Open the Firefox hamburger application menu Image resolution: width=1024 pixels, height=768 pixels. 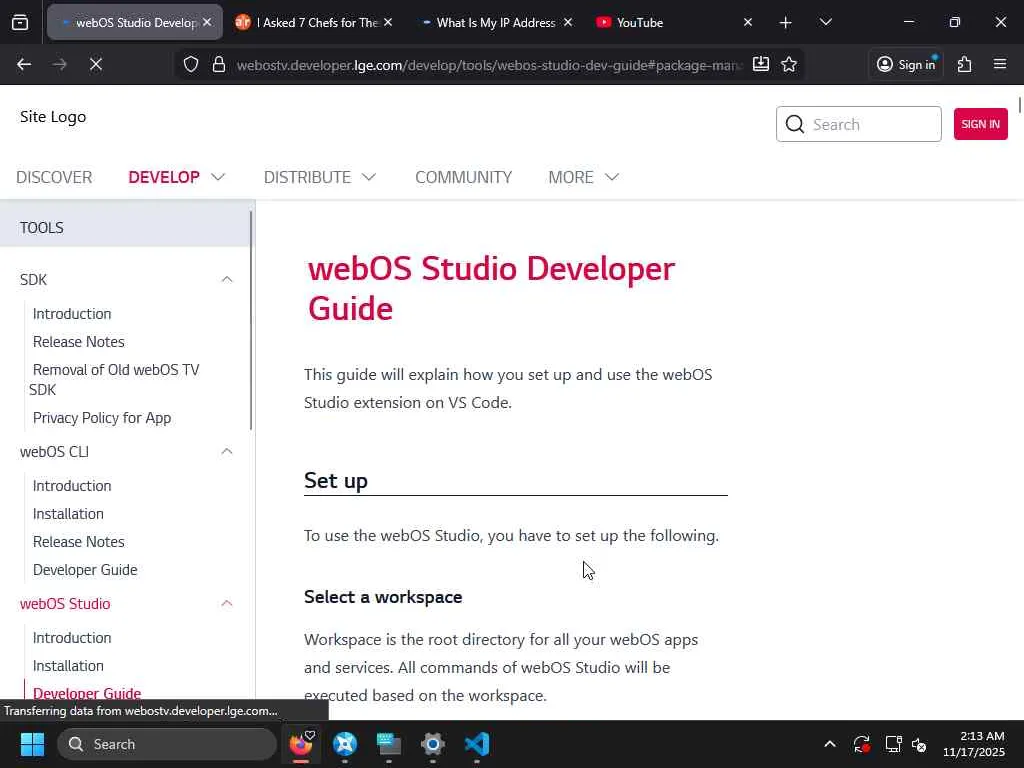pos(1000,64)
